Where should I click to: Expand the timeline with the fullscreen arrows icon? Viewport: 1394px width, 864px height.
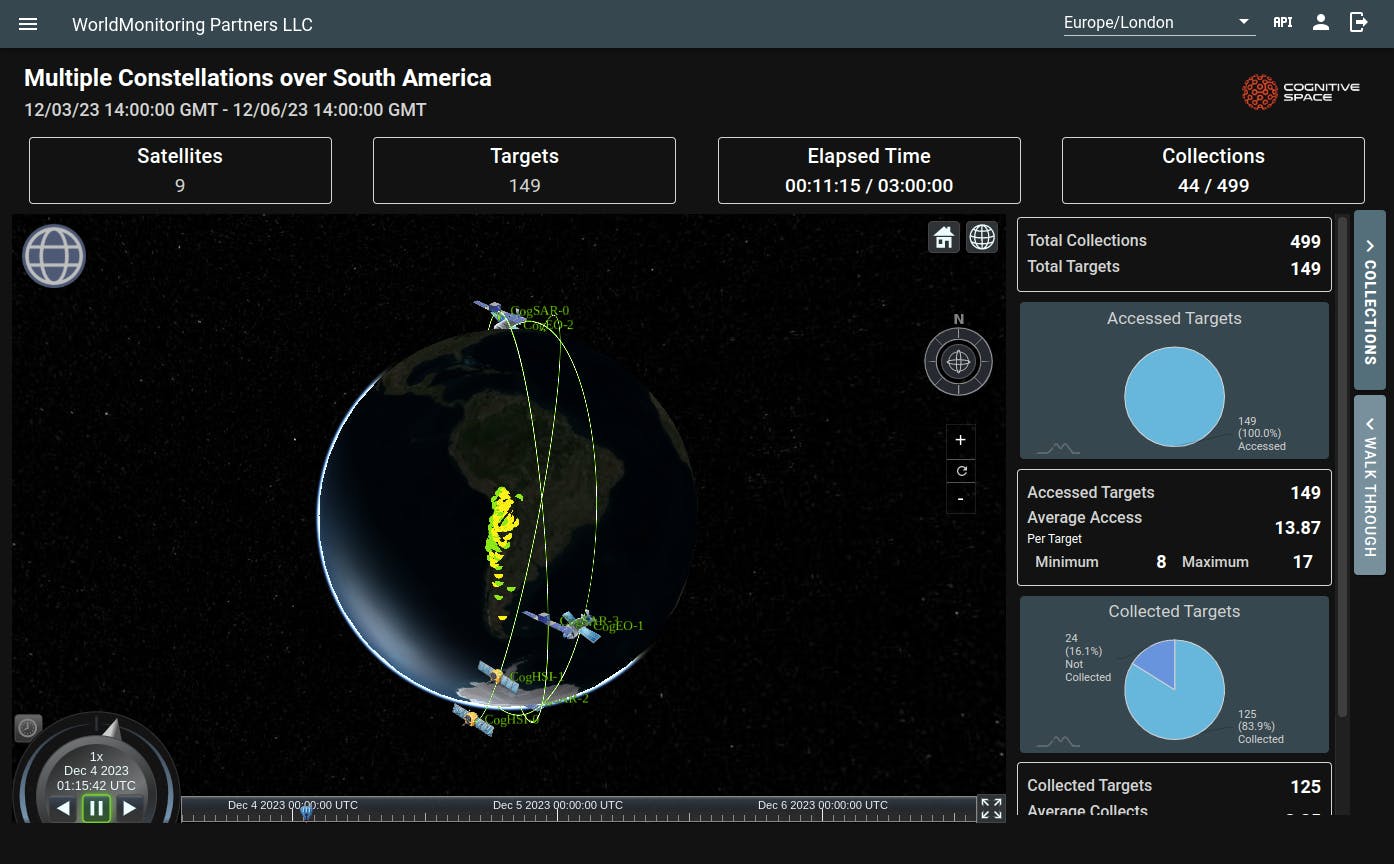(x=990, y=808)
